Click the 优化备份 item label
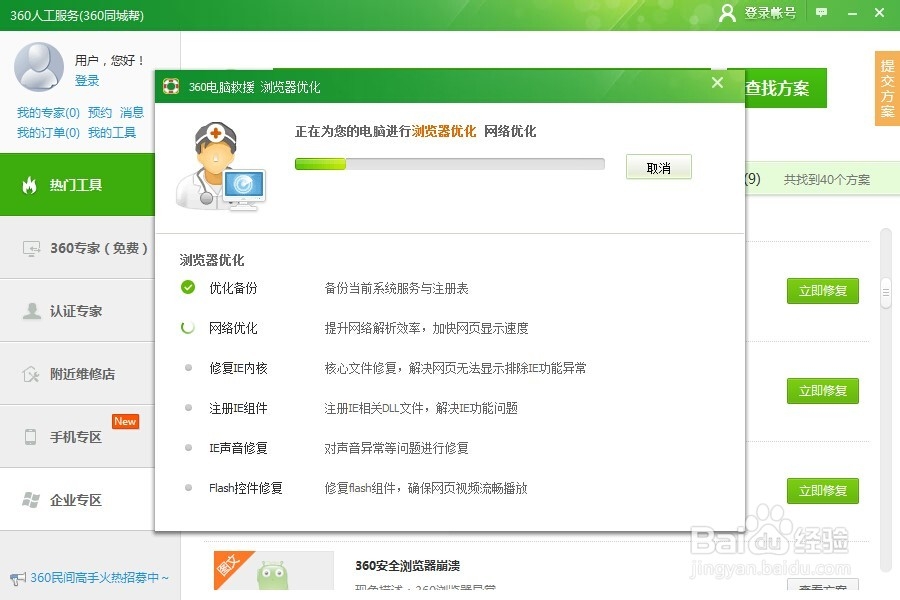The height and width of the screenshot is (600, 900). 233,288
